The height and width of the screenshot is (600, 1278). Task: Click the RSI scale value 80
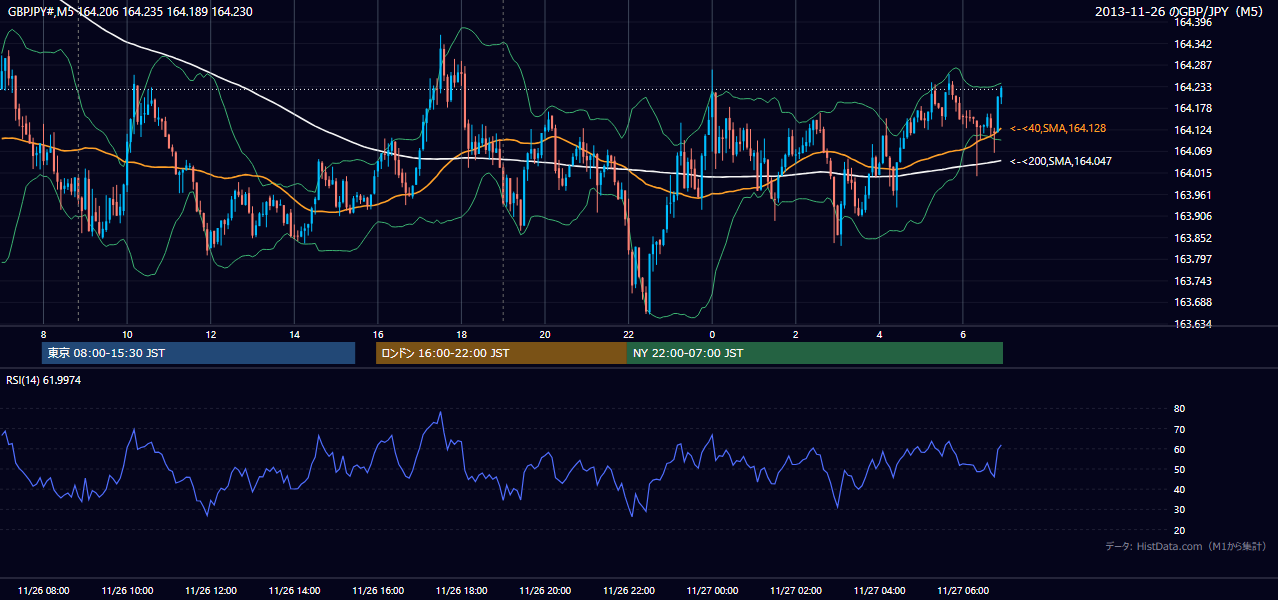pos(1179,409)
